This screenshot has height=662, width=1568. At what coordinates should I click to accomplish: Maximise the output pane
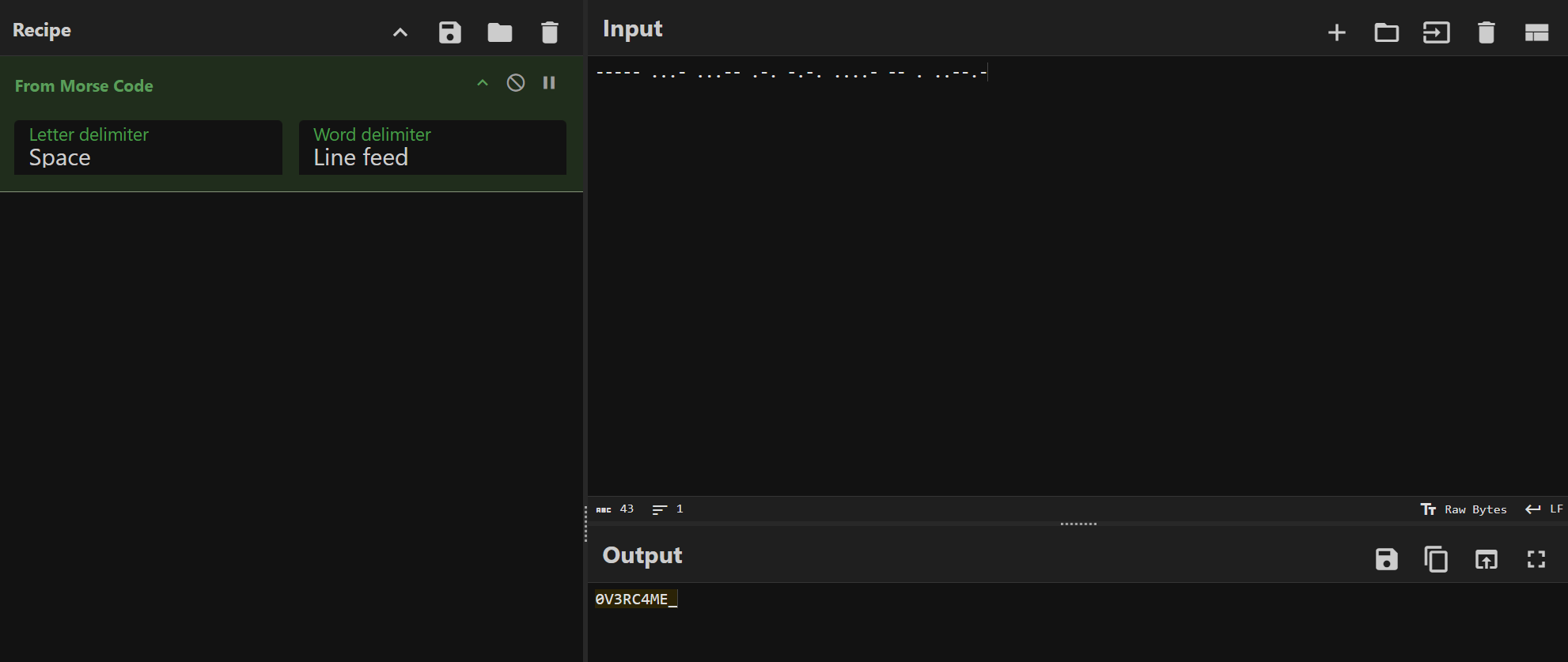pos(1536,559)
